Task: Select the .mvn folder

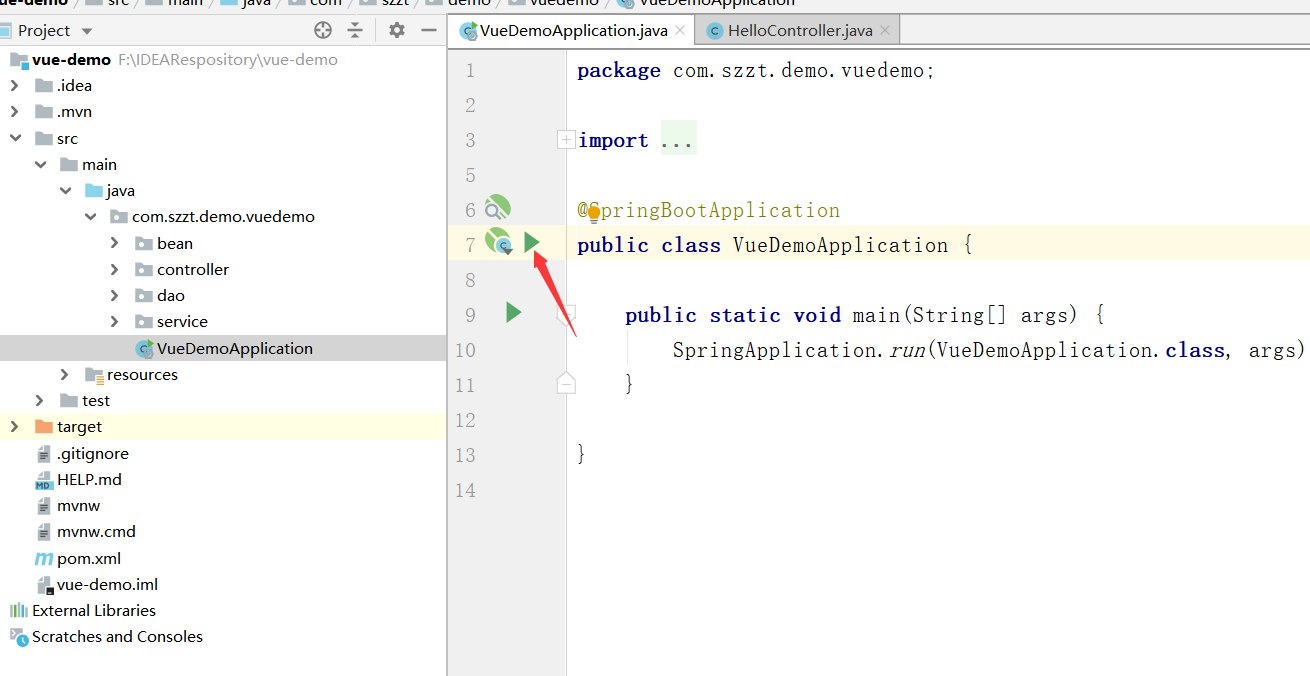Action: click(x=74, y=112)
